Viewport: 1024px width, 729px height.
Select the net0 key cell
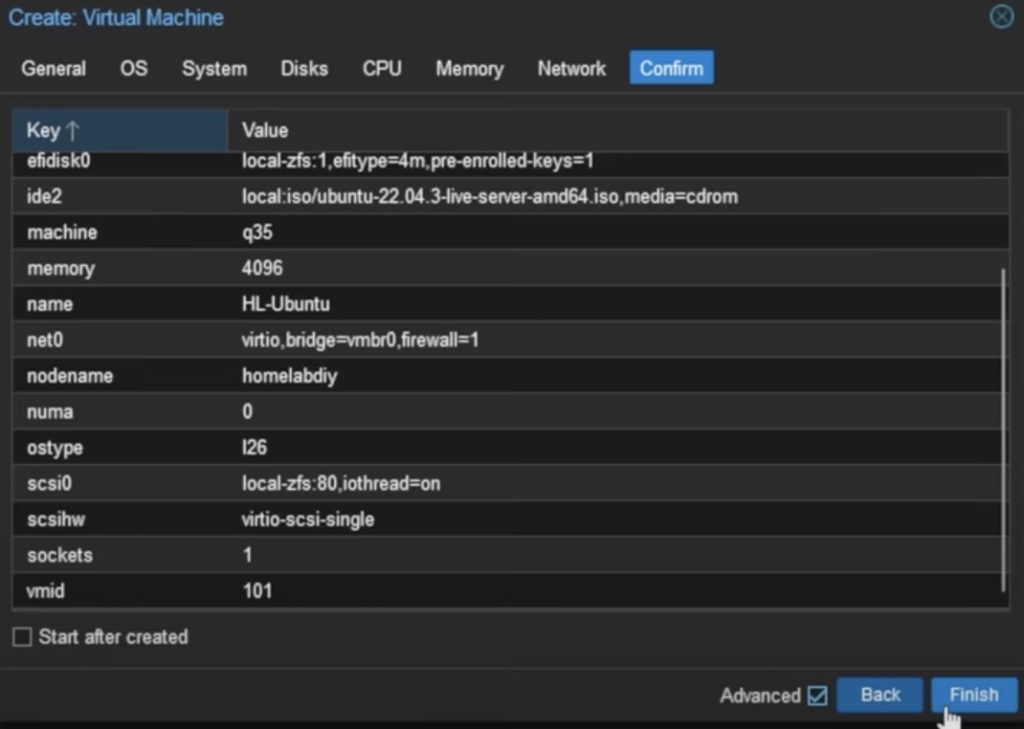[120, 340]
